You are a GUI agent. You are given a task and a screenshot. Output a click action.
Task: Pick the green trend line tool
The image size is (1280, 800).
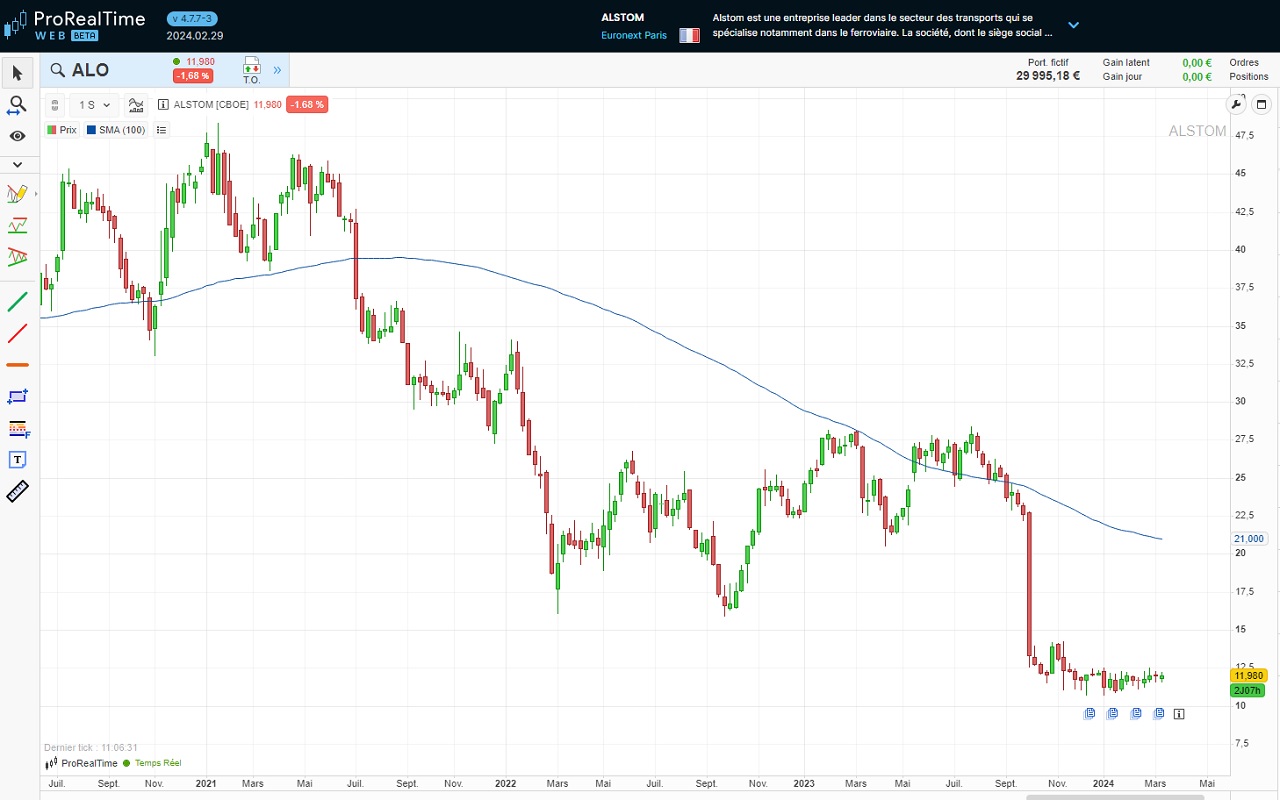click(x=17, y=300)
